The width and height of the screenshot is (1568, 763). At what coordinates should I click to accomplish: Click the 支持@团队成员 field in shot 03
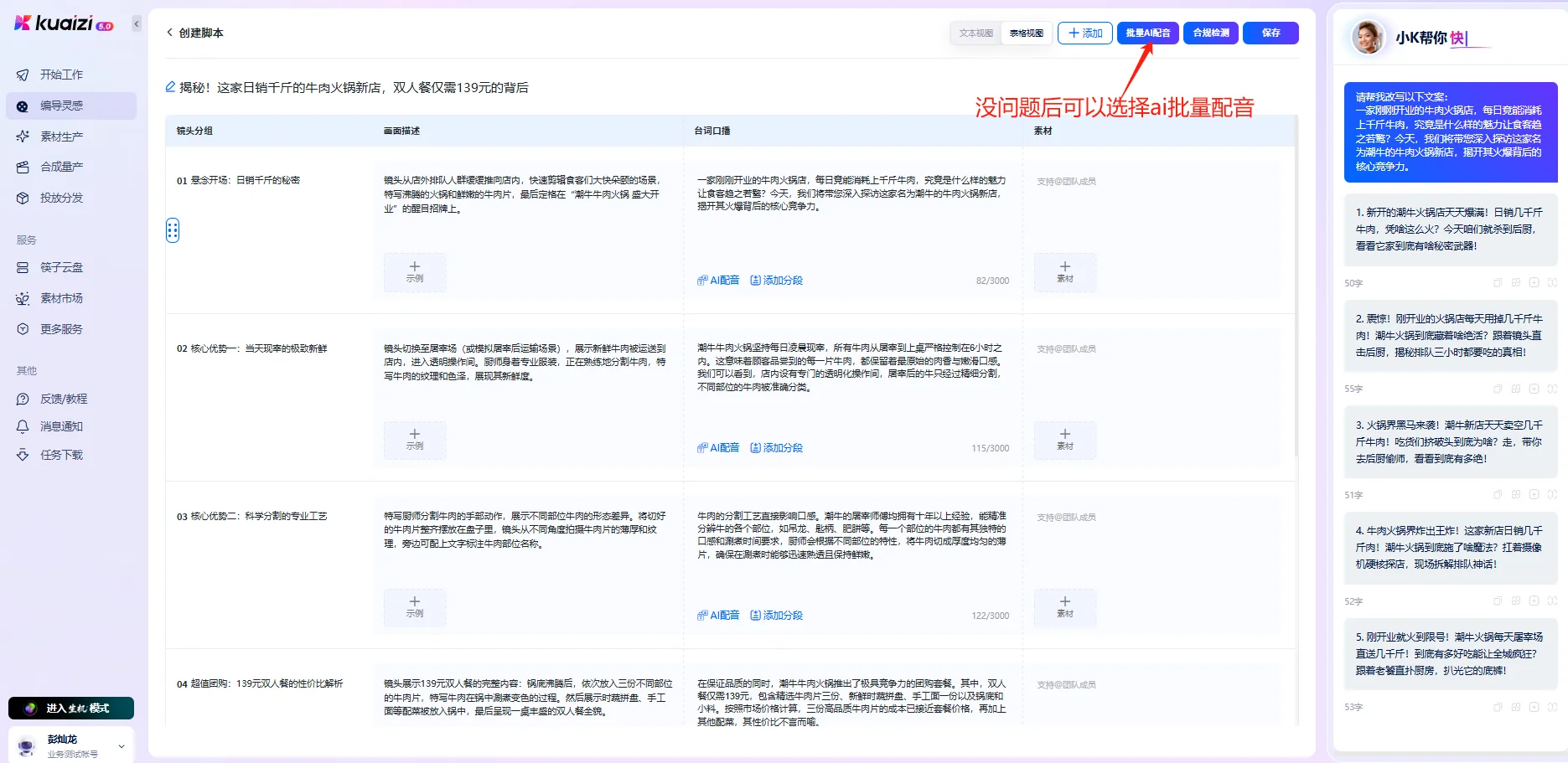coord(1066,518)
